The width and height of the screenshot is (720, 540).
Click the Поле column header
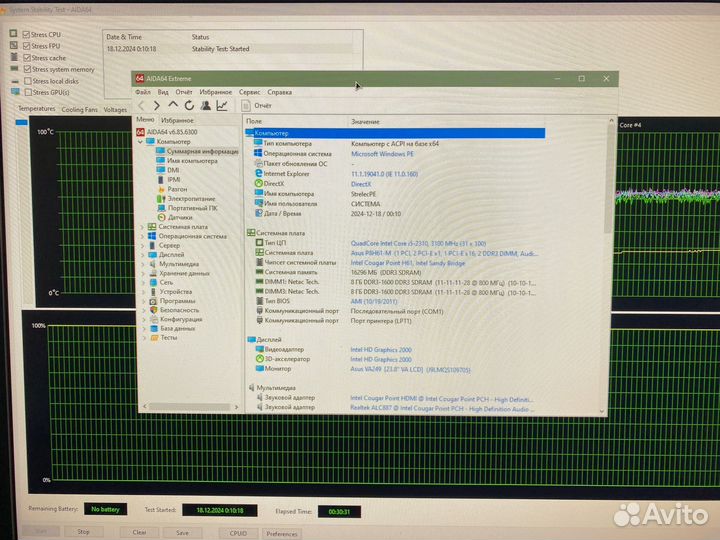pyautogui.click(x=254, y=121)
